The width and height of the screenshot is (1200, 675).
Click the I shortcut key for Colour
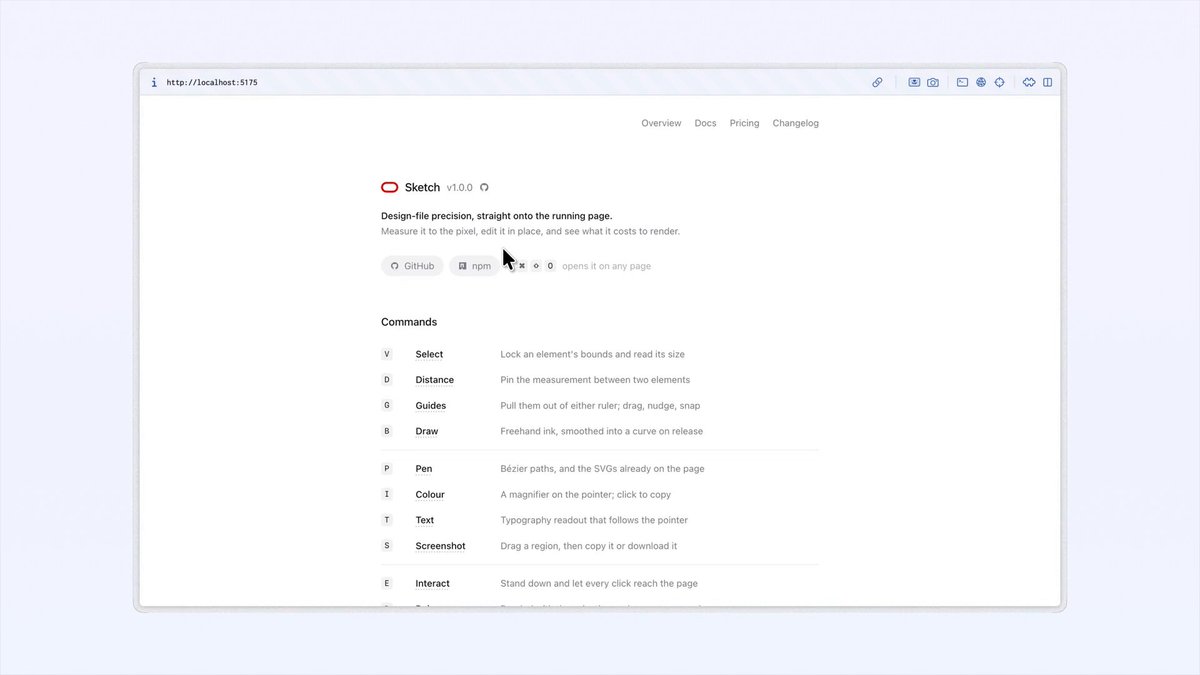[387, 495]
